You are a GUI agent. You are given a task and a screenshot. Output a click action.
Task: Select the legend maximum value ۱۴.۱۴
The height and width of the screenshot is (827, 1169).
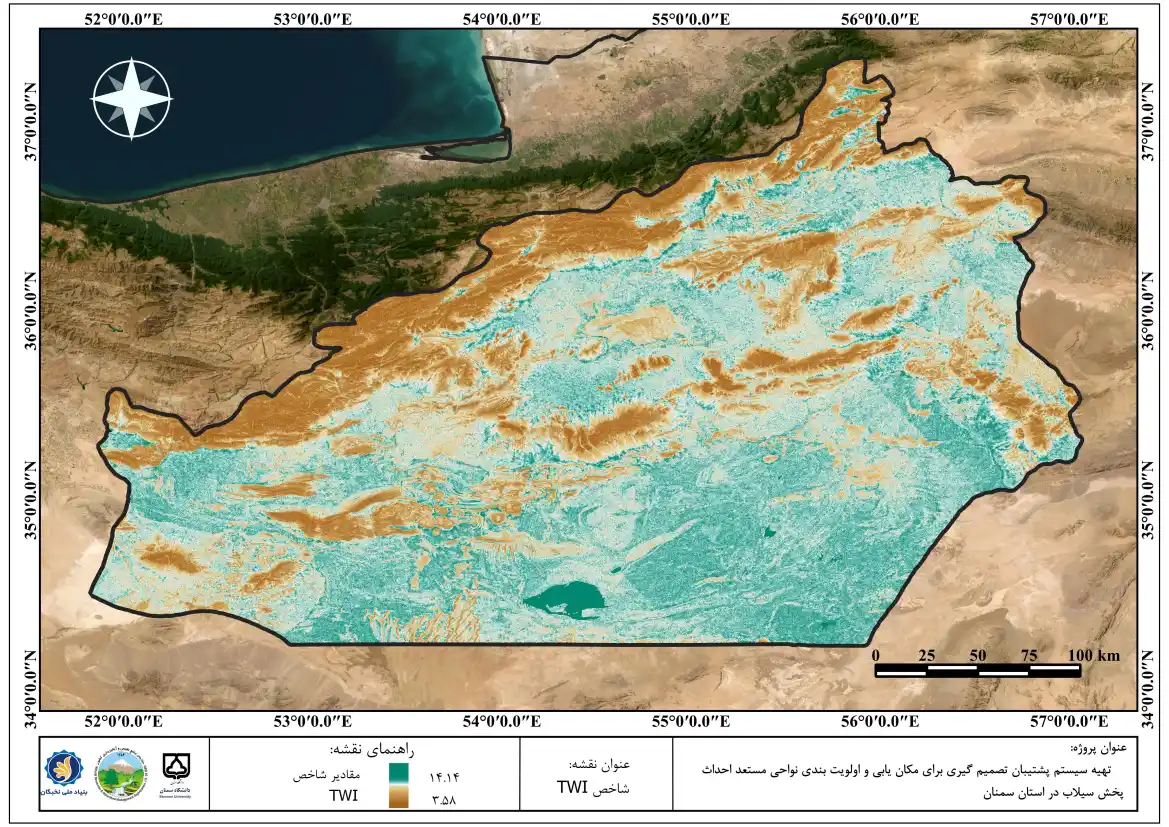click(444, 777)
